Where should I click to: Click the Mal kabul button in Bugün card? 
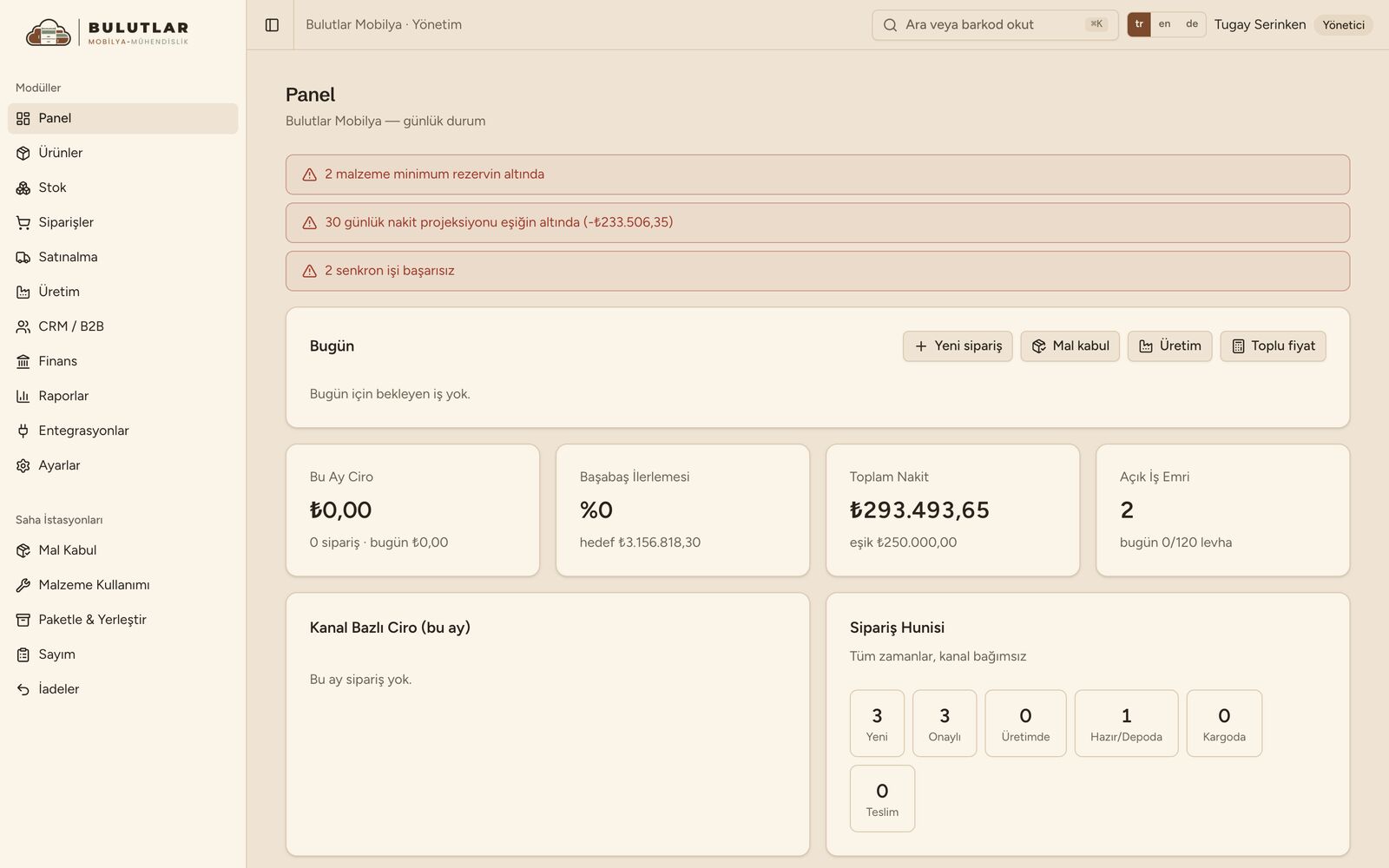[x=1070, y=346]
